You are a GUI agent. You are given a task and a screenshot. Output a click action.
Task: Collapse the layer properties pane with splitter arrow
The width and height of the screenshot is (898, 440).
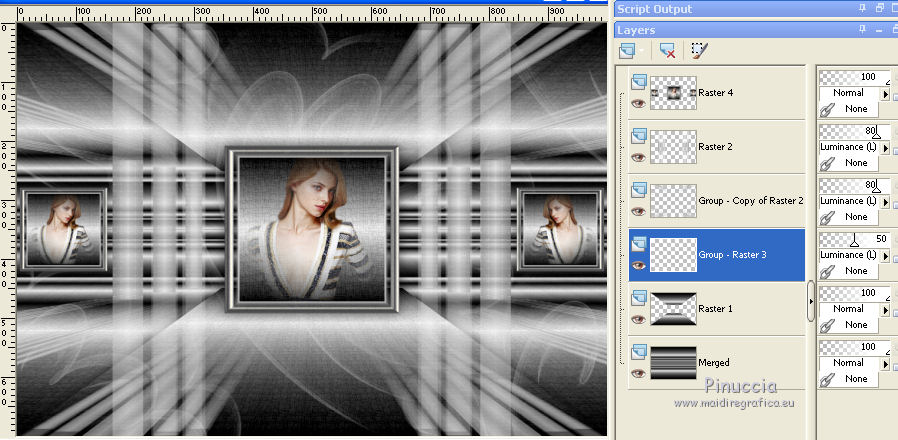coord(810,301)
